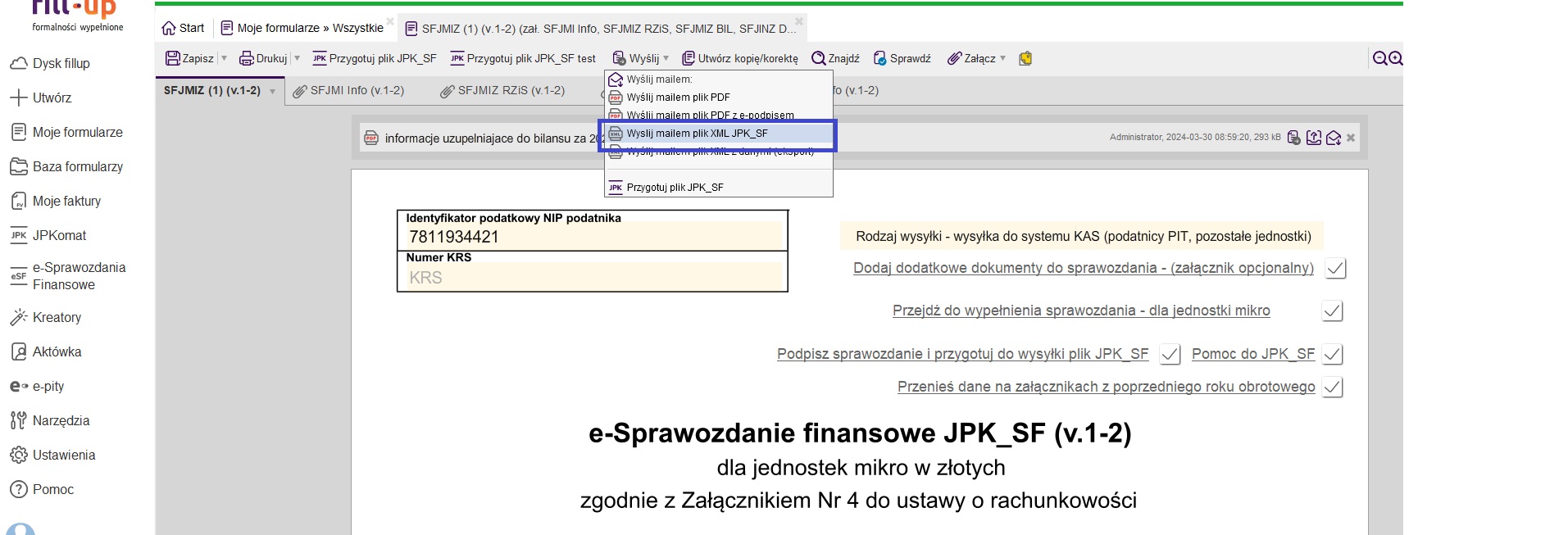Open Dysk fillup in the sidebar

coord(49,63)
